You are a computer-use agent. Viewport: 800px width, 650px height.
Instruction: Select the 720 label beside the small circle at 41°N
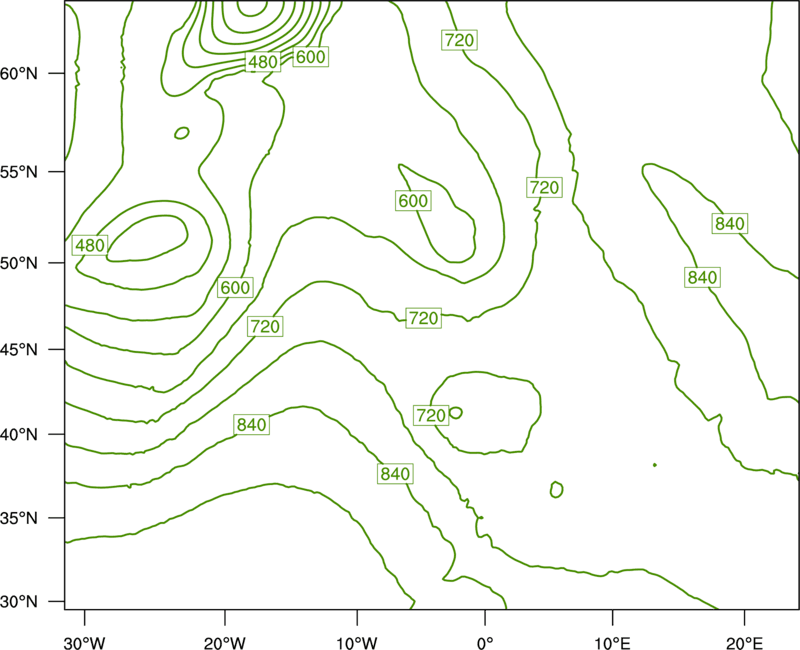[431, 415]
